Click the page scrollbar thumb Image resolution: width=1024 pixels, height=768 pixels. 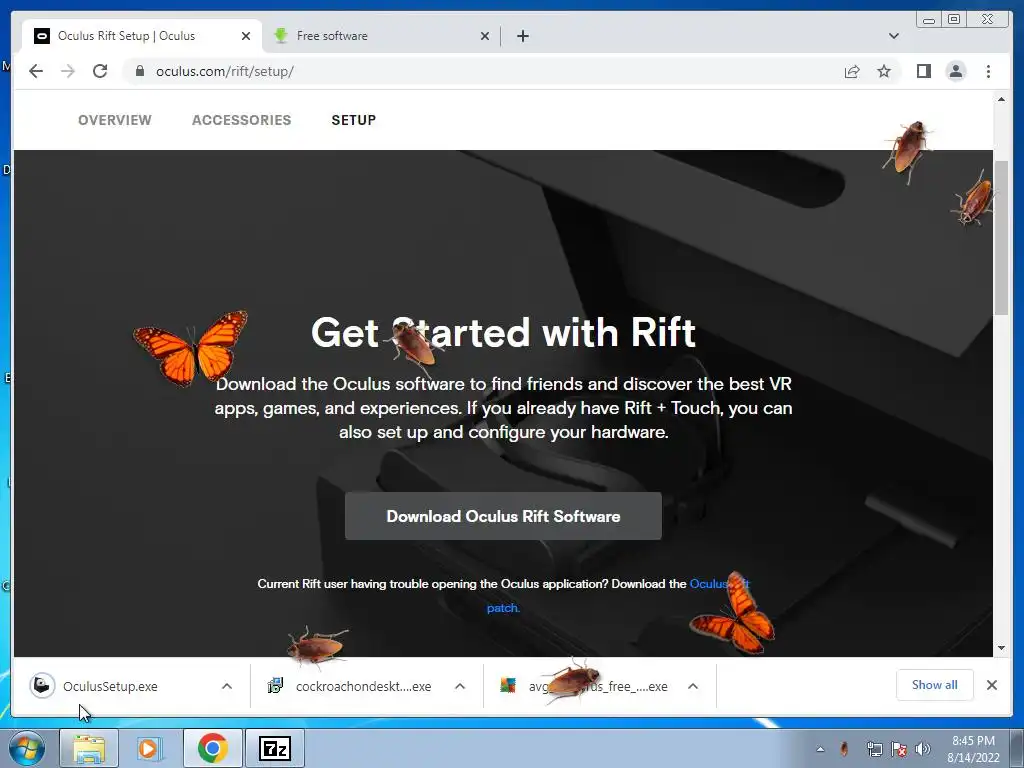(1001, 238)
